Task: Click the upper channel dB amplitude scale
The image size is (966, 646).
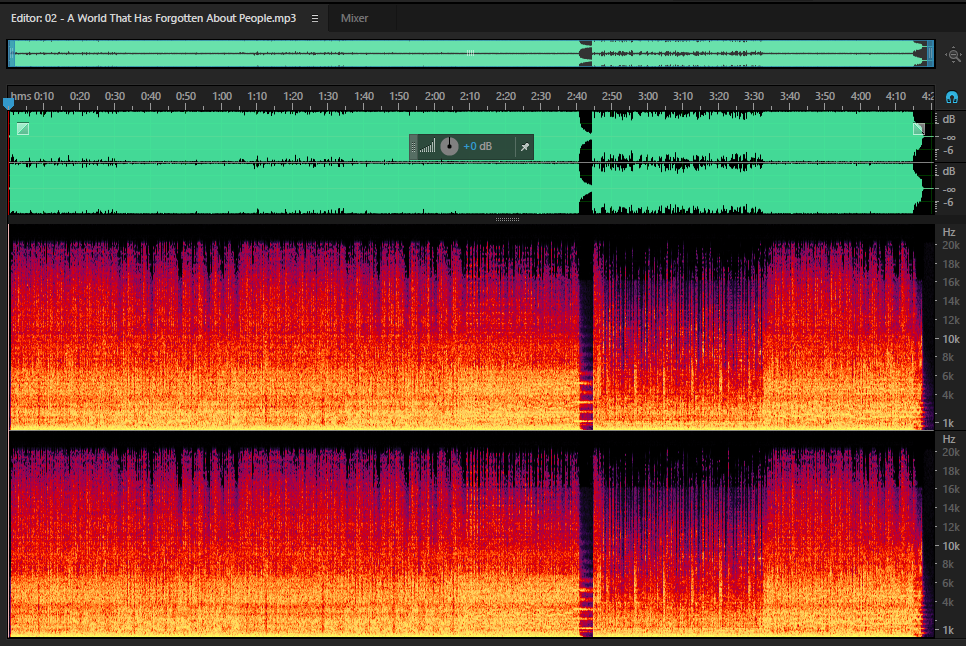Action: pos(948,137)
